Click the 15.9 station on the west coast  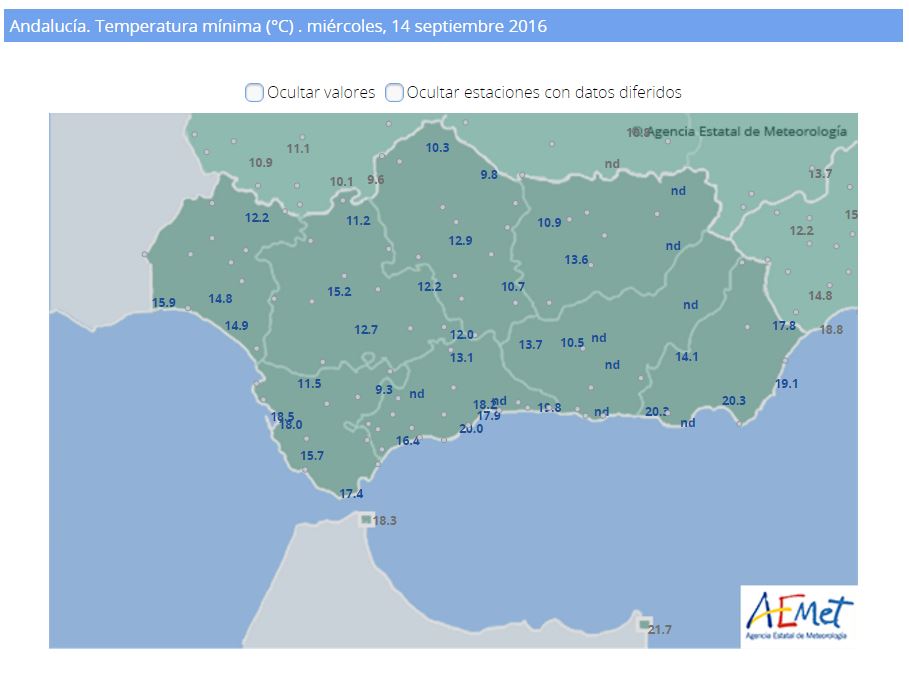pos(164,303)
